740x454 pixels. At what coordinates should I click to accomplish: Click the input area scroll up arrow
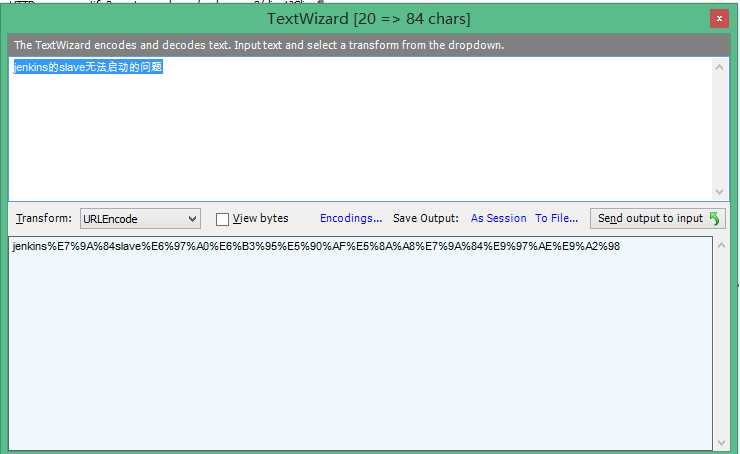coord(719,67)
